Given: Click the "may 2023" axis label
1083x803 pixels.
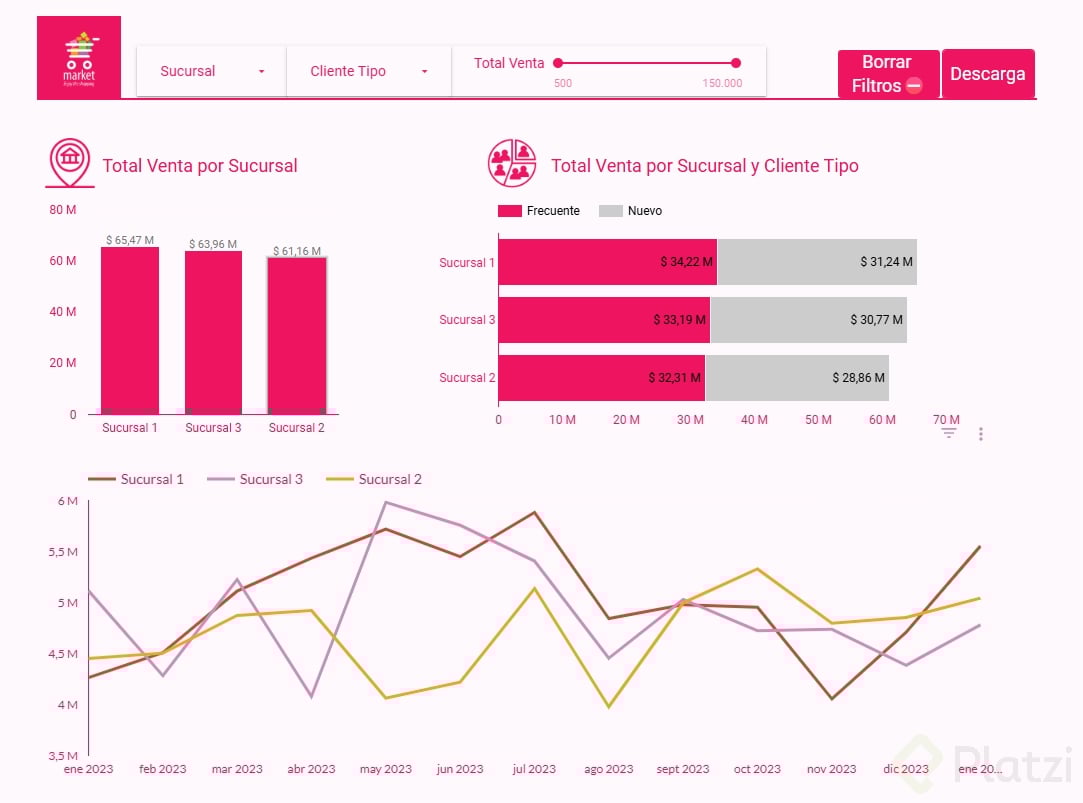Looking at the screenshot, I should pyautogui.click(x=385, y=769).
